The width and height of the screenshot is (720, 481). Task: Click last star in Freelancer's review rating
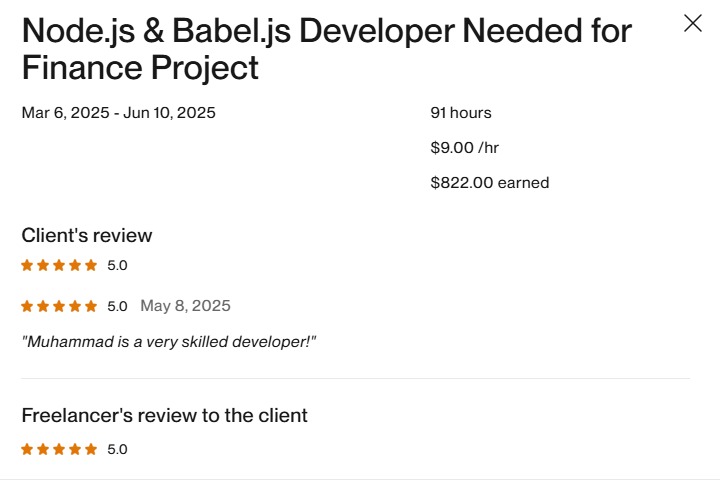91,450
